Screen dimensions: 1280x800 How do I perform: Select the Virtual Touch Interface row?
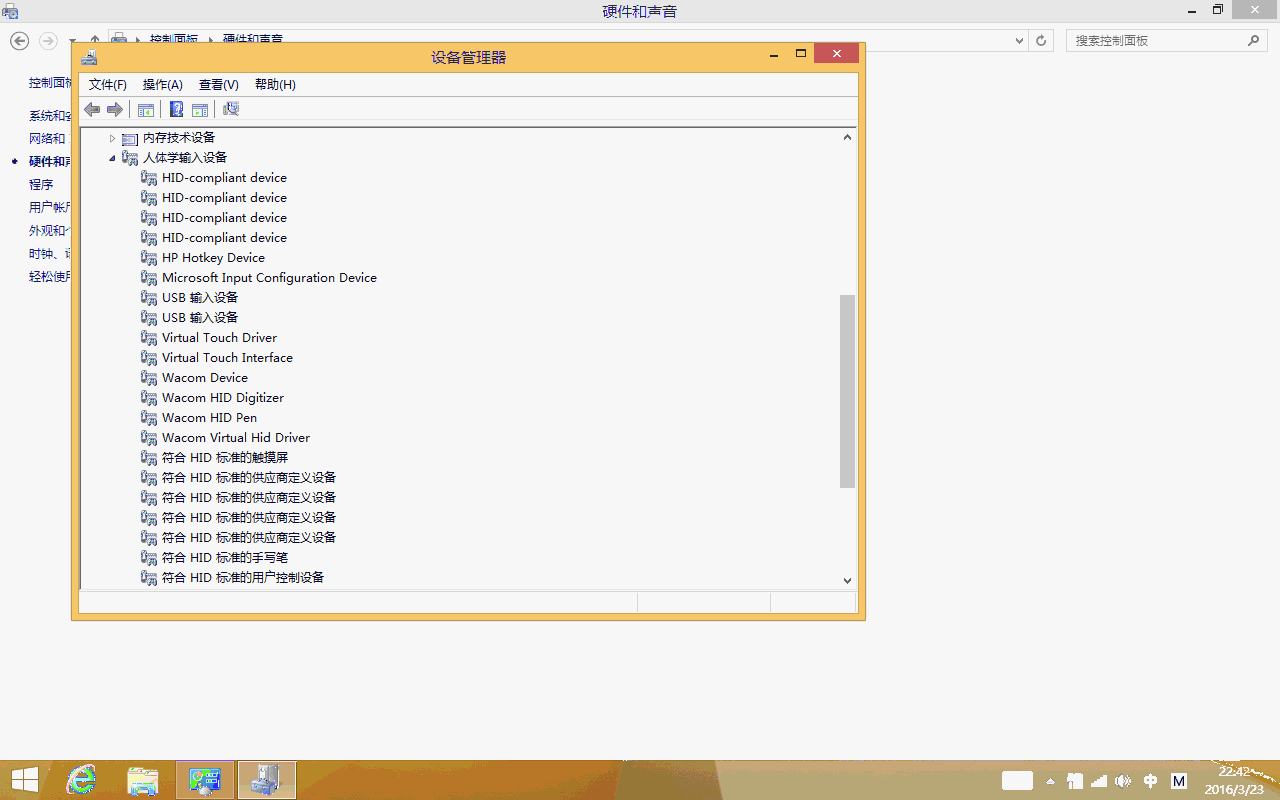click(x=227, y=358)
